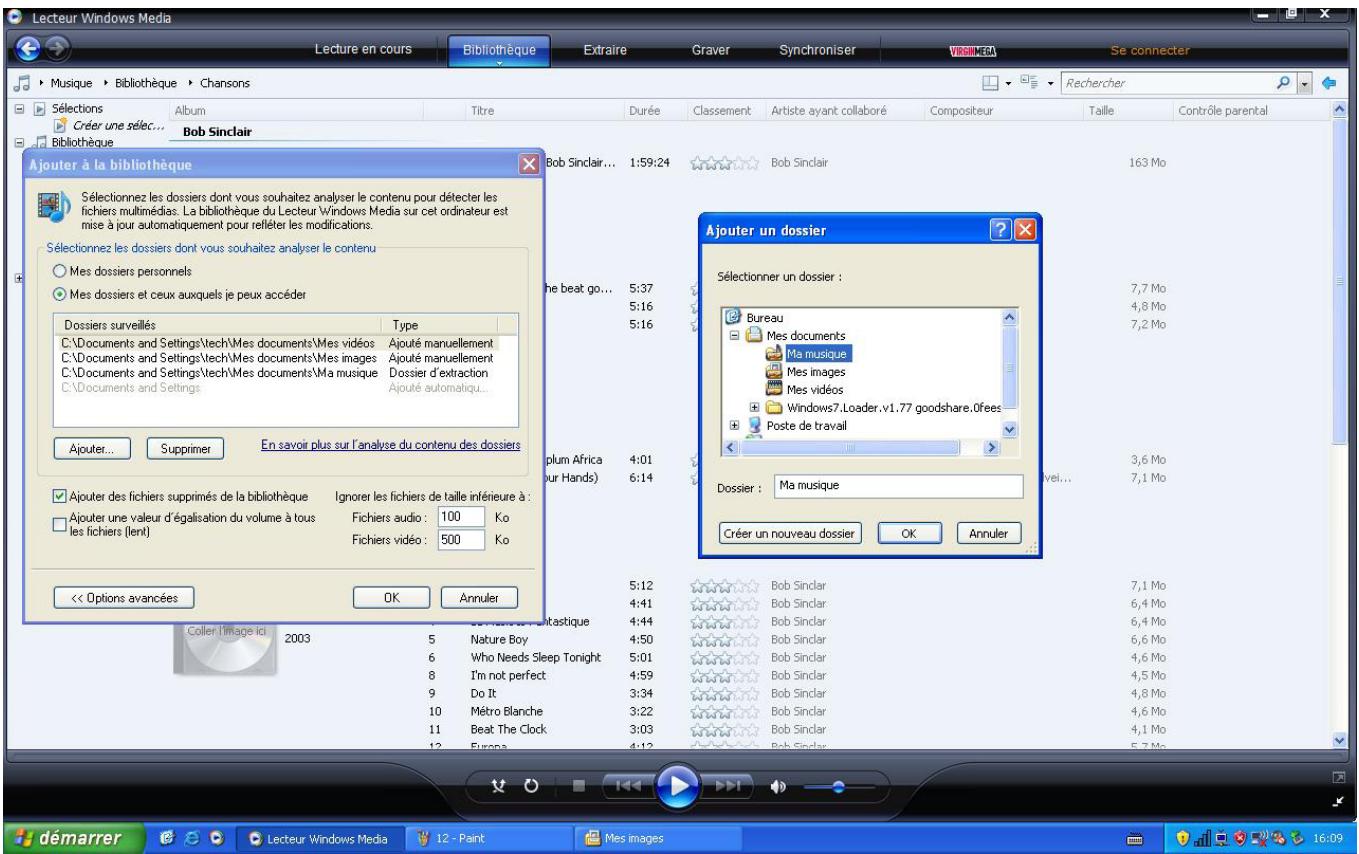Click the Bureau desktop icon in folder tree
This screenshot has height=854, width=1359.
pos(734,318)
